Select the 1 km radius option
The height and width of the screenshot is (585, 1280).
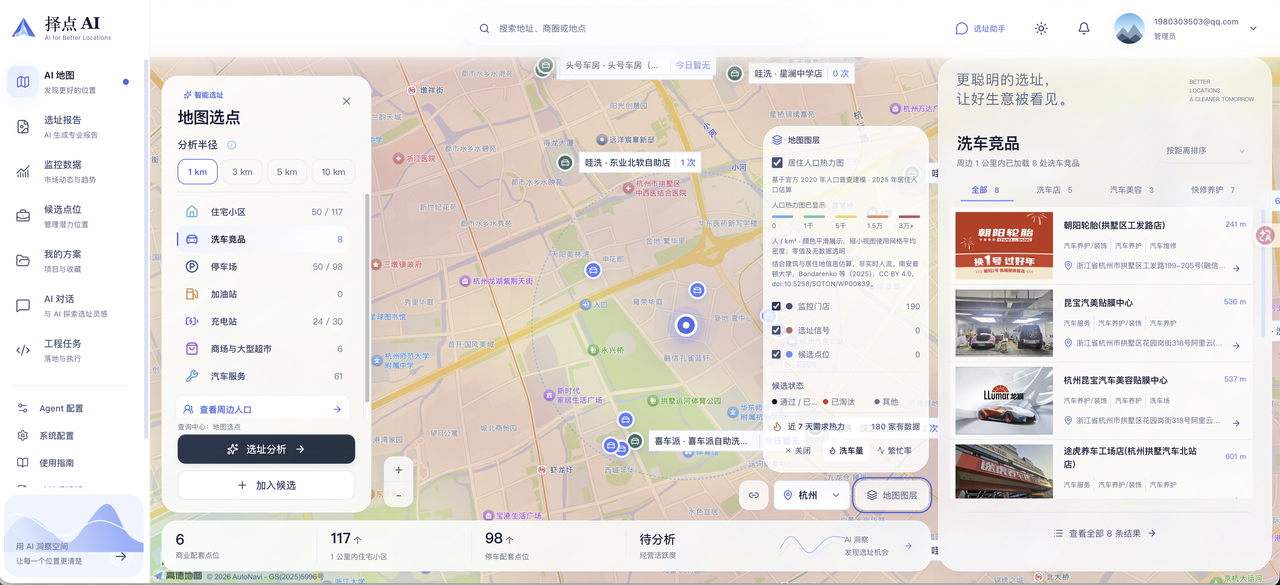tap(198, 172)
